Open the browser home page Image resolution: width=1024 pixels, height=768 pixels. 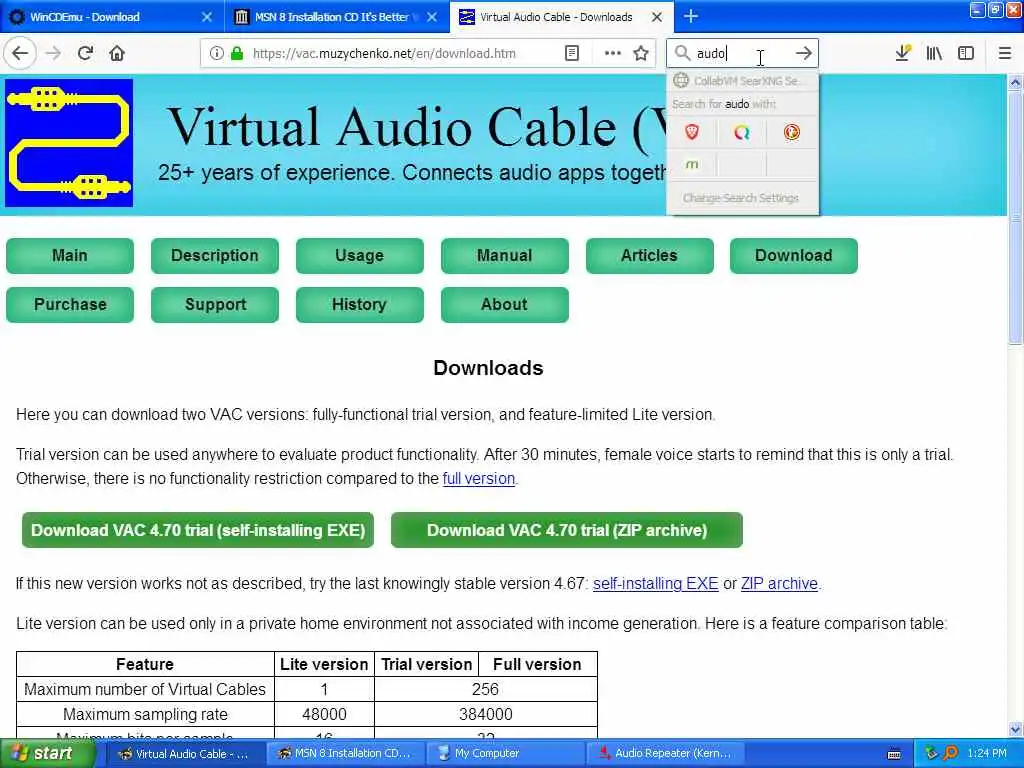pos(117,54)
